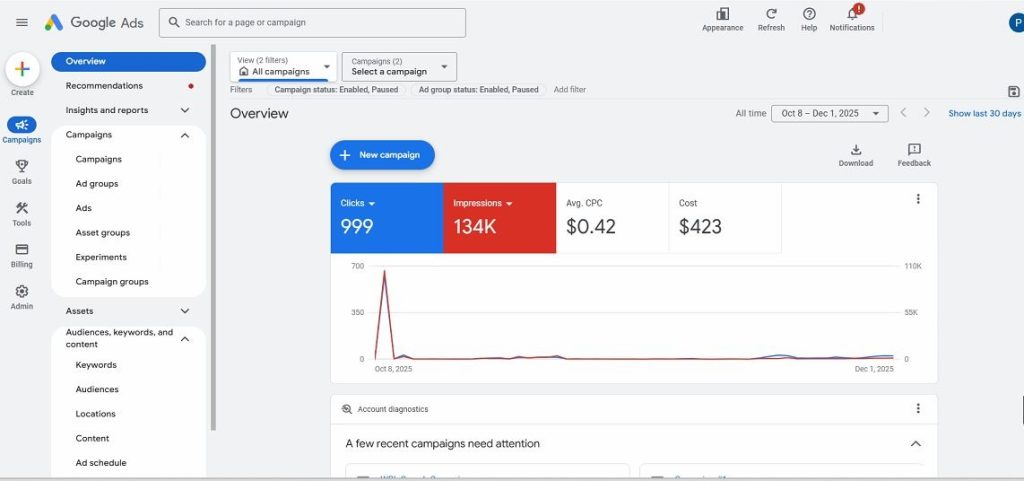This screenshot has width=1024, height=481.
Task: Click the Download icon
Action: [855, 150]
